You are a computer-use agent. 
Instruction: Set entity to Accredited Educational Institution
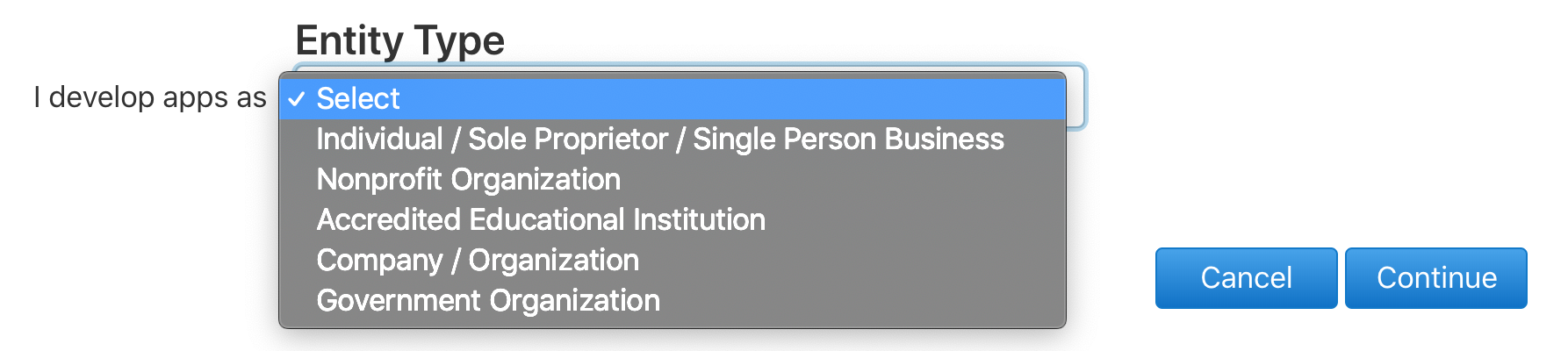(541, 220)
